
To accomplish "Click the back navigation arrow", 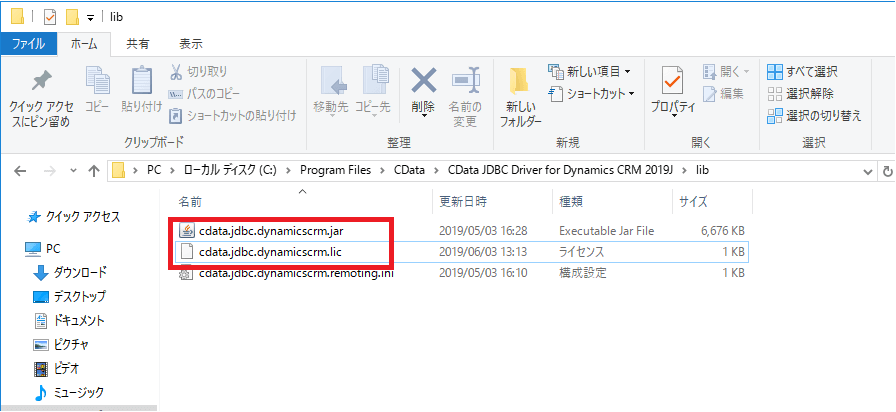I will [x=19, y=170].
